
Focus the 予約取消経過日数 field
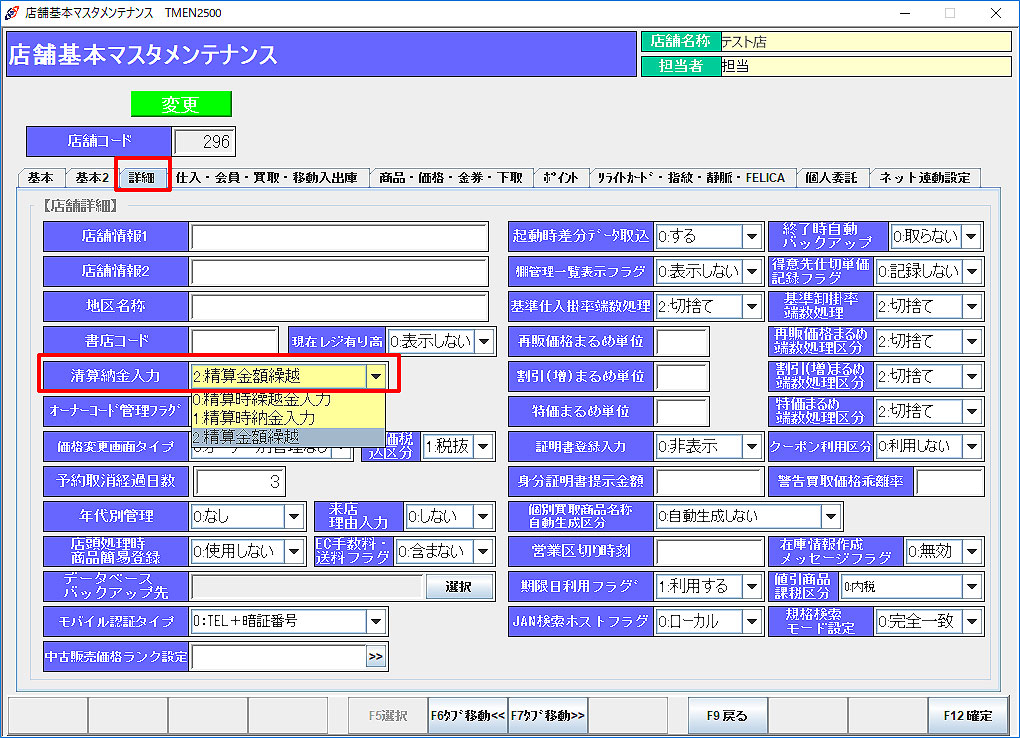click(x=239, y=481)
